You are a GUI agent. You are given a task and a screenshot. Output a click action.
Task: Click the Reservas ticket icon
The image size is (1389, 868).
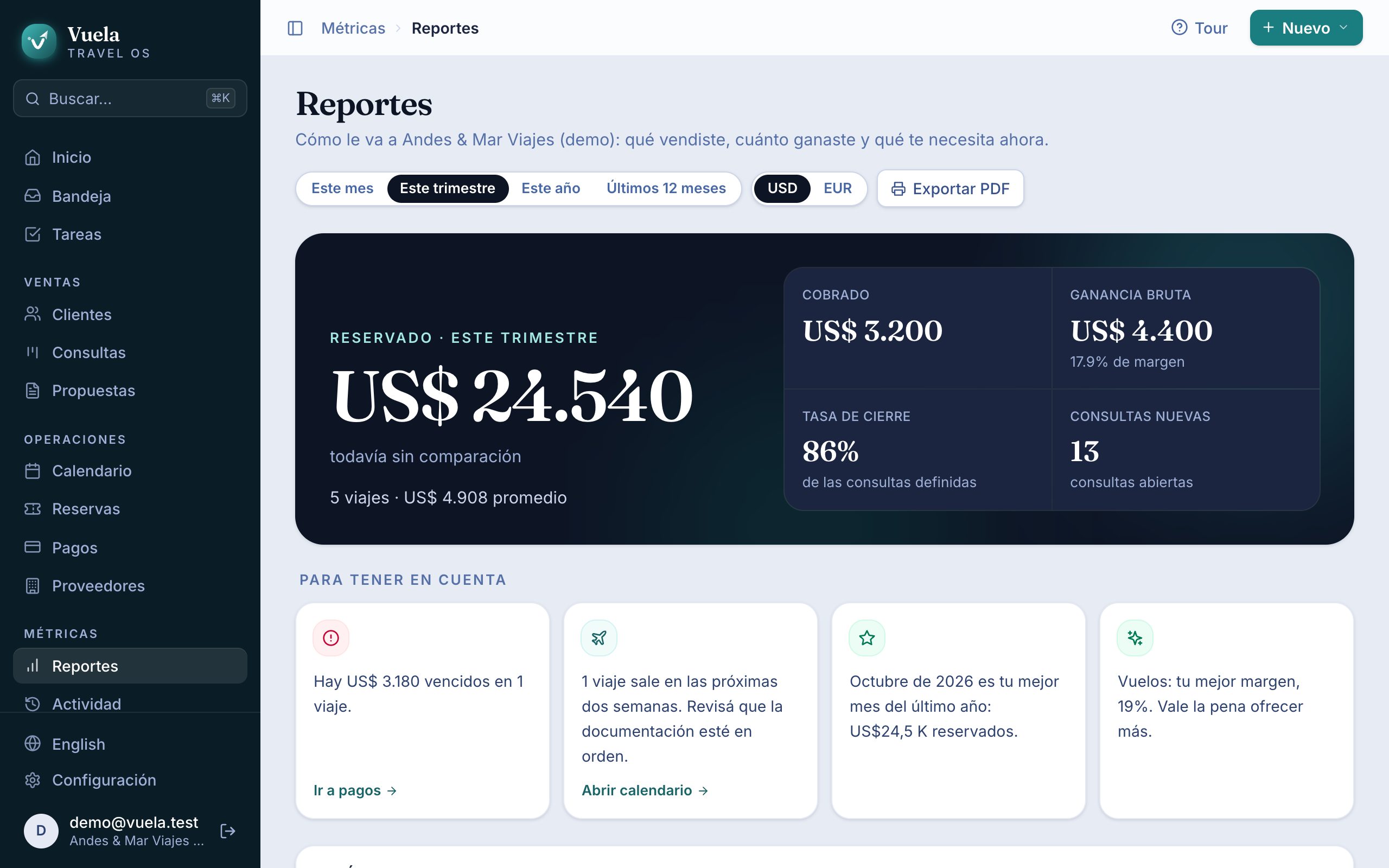pyautogui.click(x=33, y=509)
